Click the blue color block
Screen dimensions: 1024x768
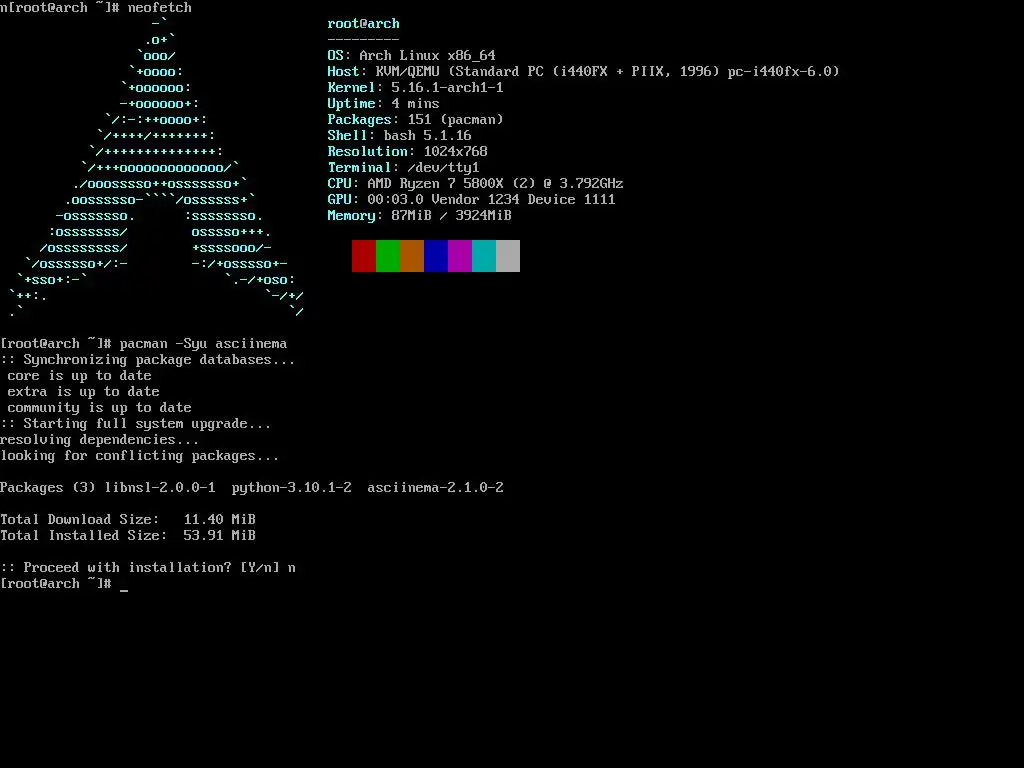coord(436,255)
